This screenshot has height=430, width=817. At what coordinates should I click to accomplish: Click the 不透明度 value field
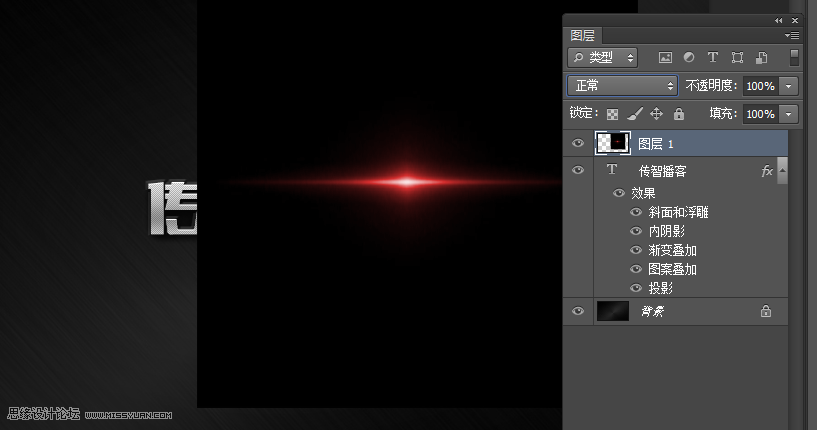[x=761, y=86]
